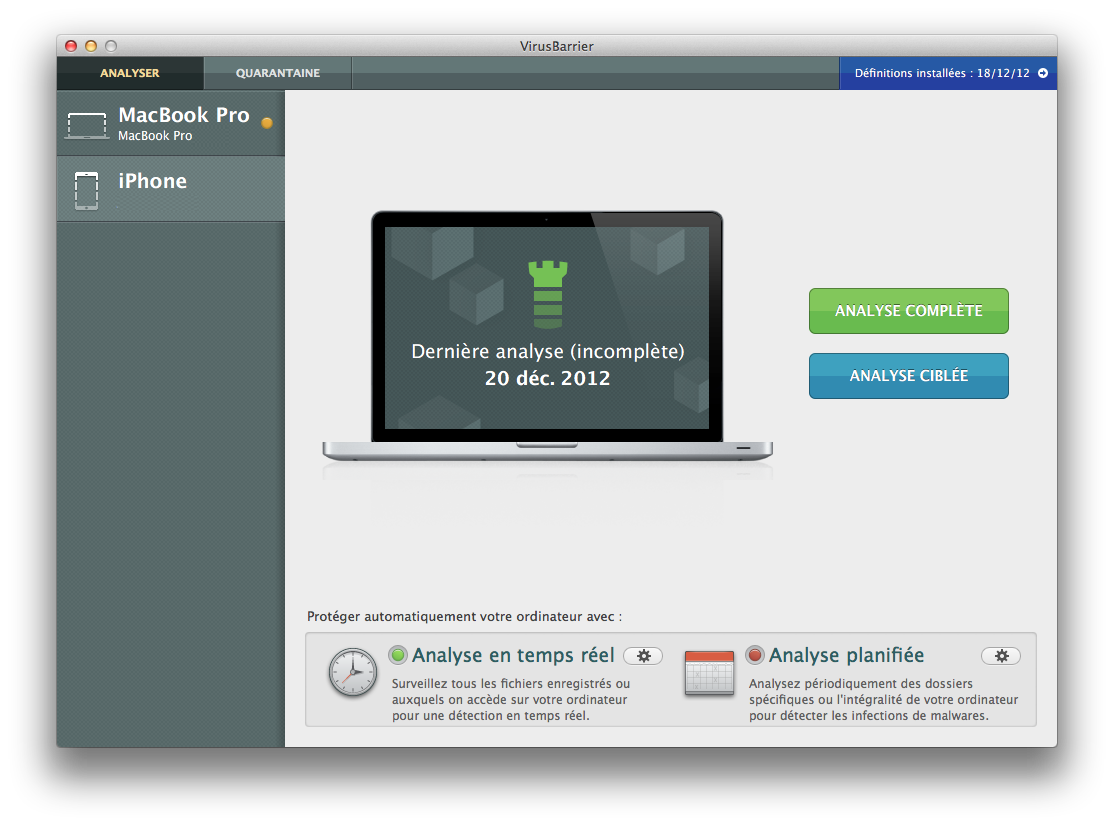The height and width of the screenshot is (826, 1114).
Task: Select MacBook Pro in the sidebar
Action: click(x=171, y=123)
